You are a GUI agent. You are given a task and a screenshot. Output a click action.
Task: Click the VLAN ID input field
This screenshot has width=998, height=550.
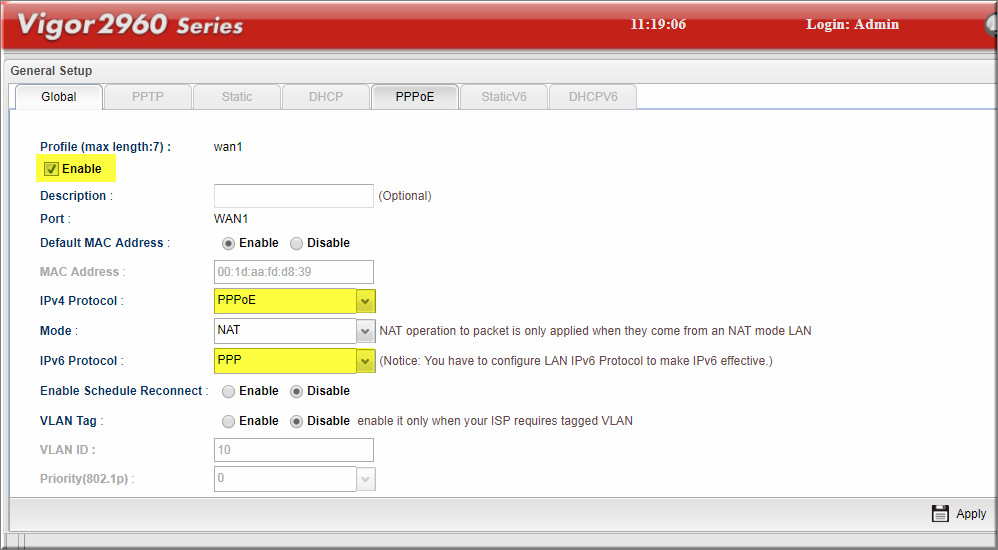point(293,450)
